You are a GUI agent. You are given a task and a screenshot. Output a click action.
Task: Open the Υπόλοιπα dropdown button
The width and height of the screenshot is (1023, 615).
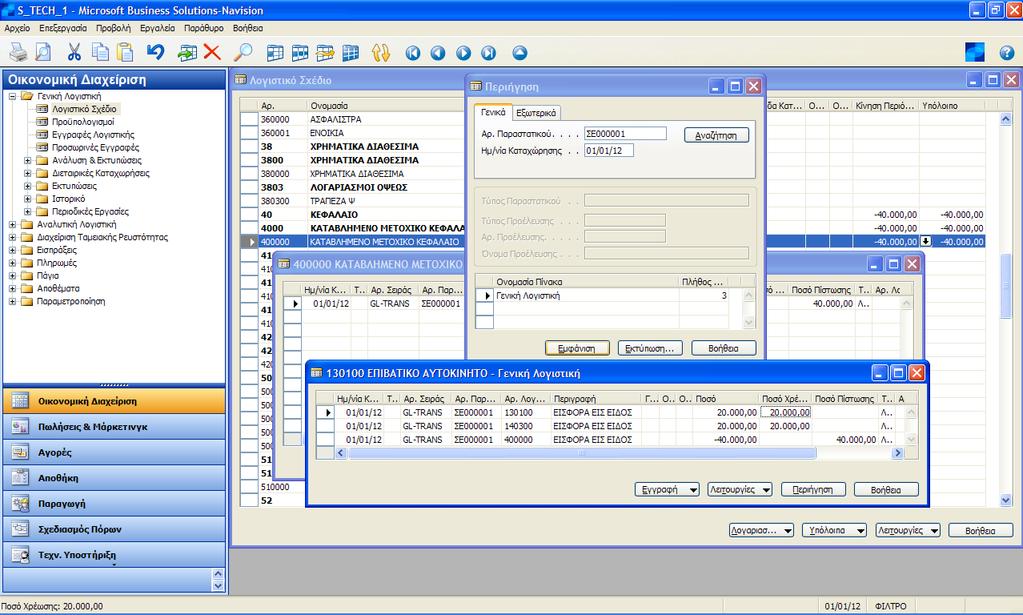pos(834,531)
